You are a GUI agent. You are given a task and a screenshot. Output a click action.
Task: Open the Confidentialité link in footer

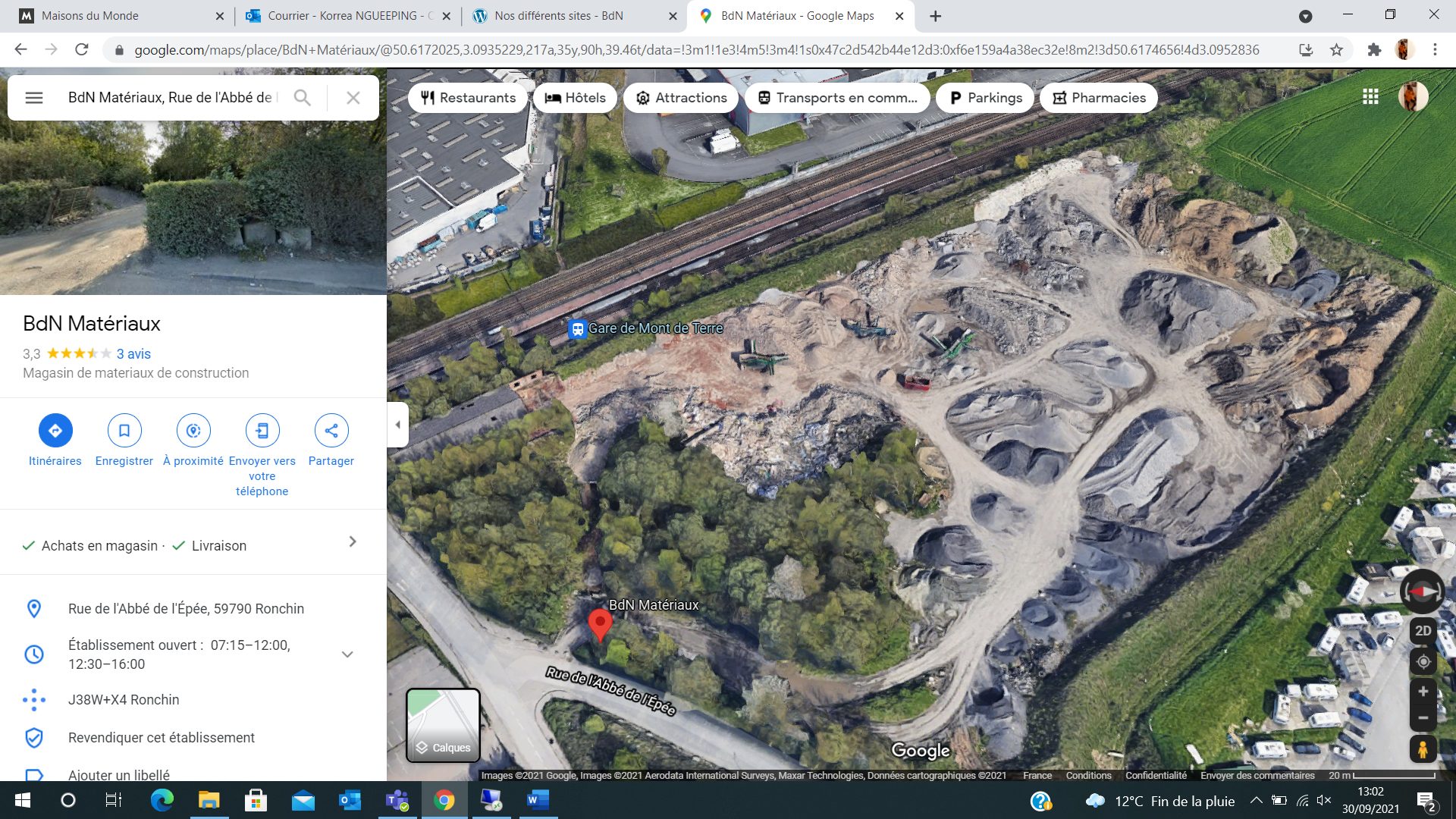pos(1156,775)
